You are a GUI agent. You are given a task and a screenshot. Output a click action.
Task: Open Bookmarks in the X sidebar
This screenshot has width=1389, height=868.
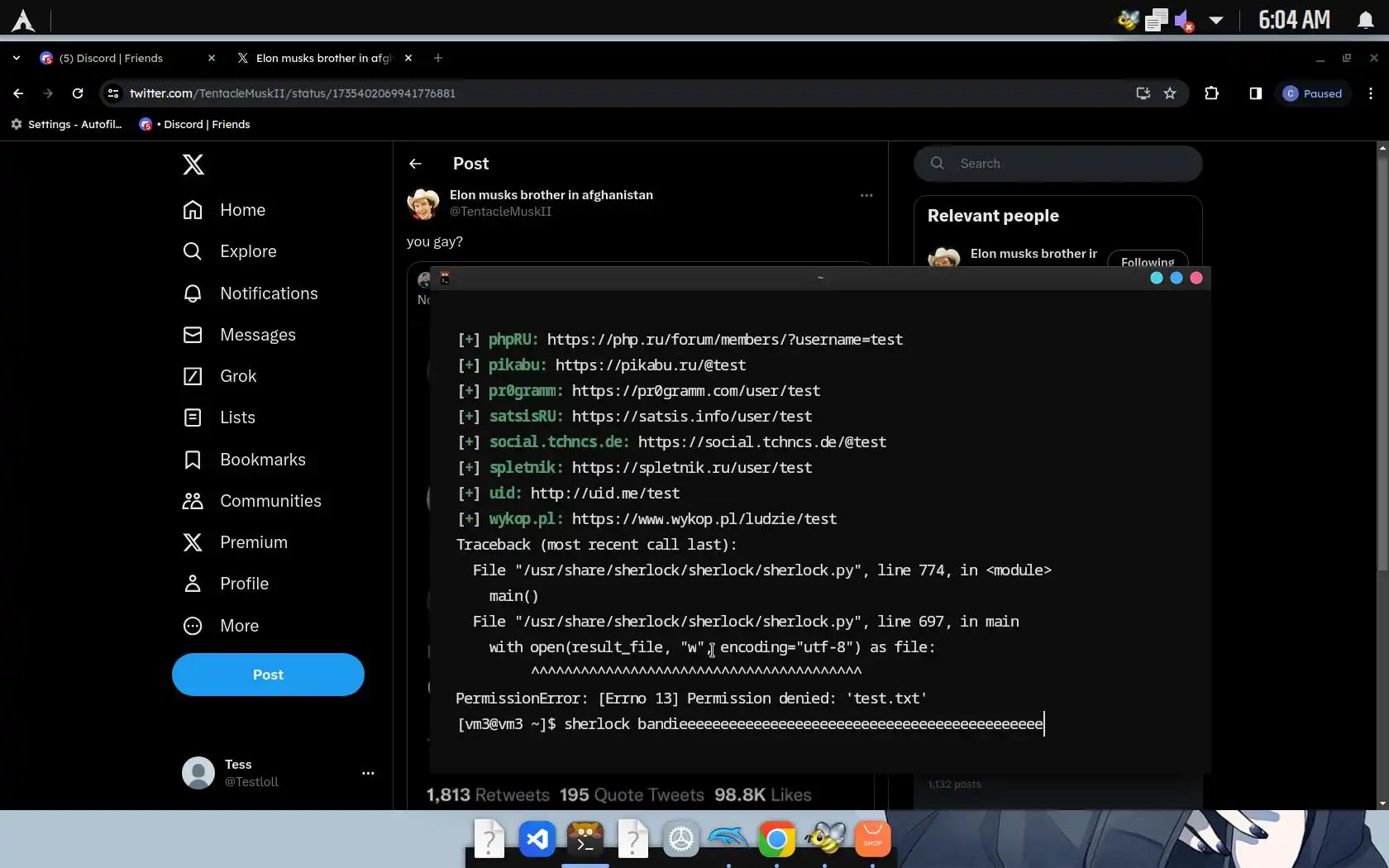coord(244,460)
